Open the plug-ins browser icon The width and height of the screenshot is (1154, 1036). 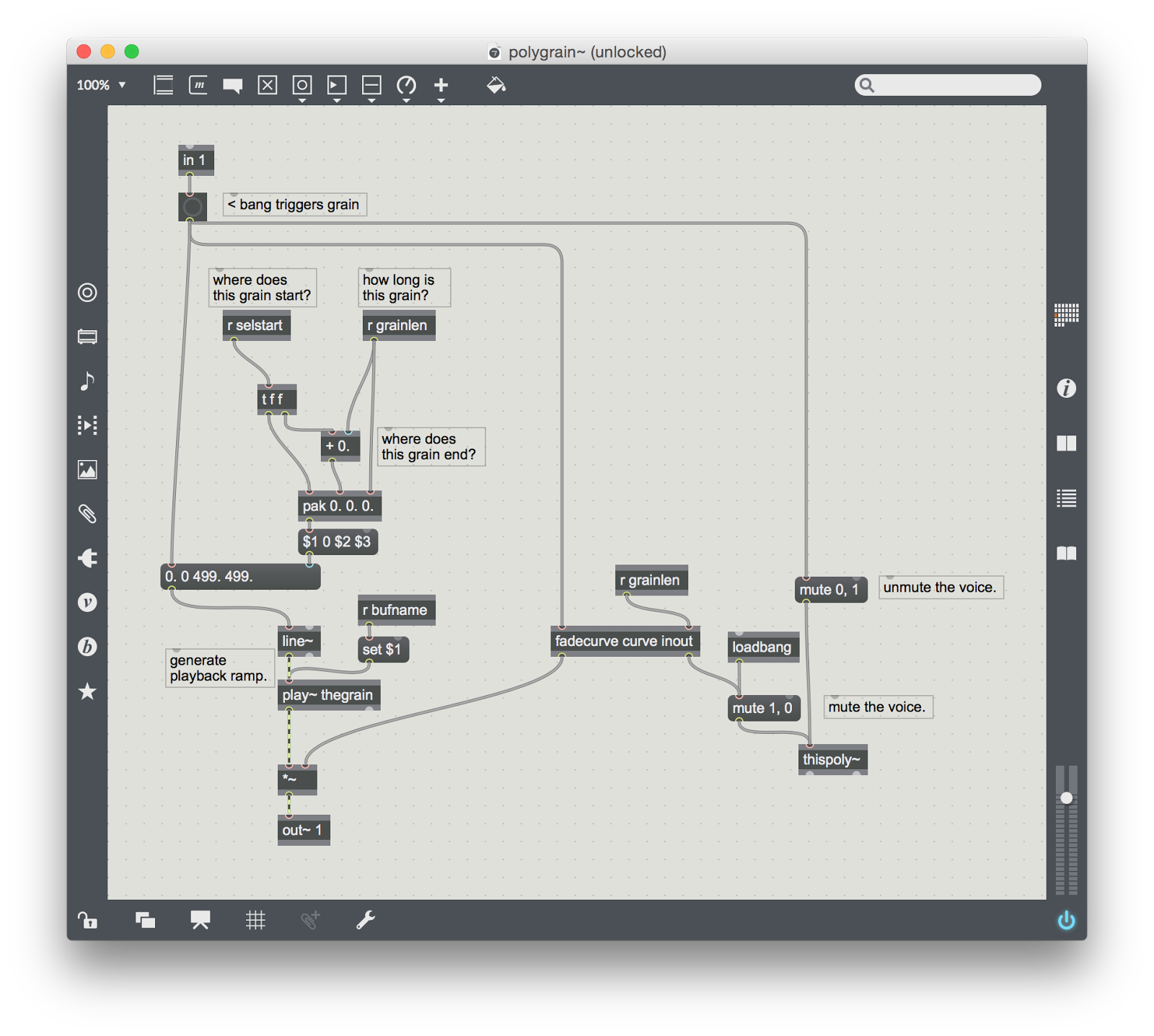pyautogui.click(x=87, y=558)
